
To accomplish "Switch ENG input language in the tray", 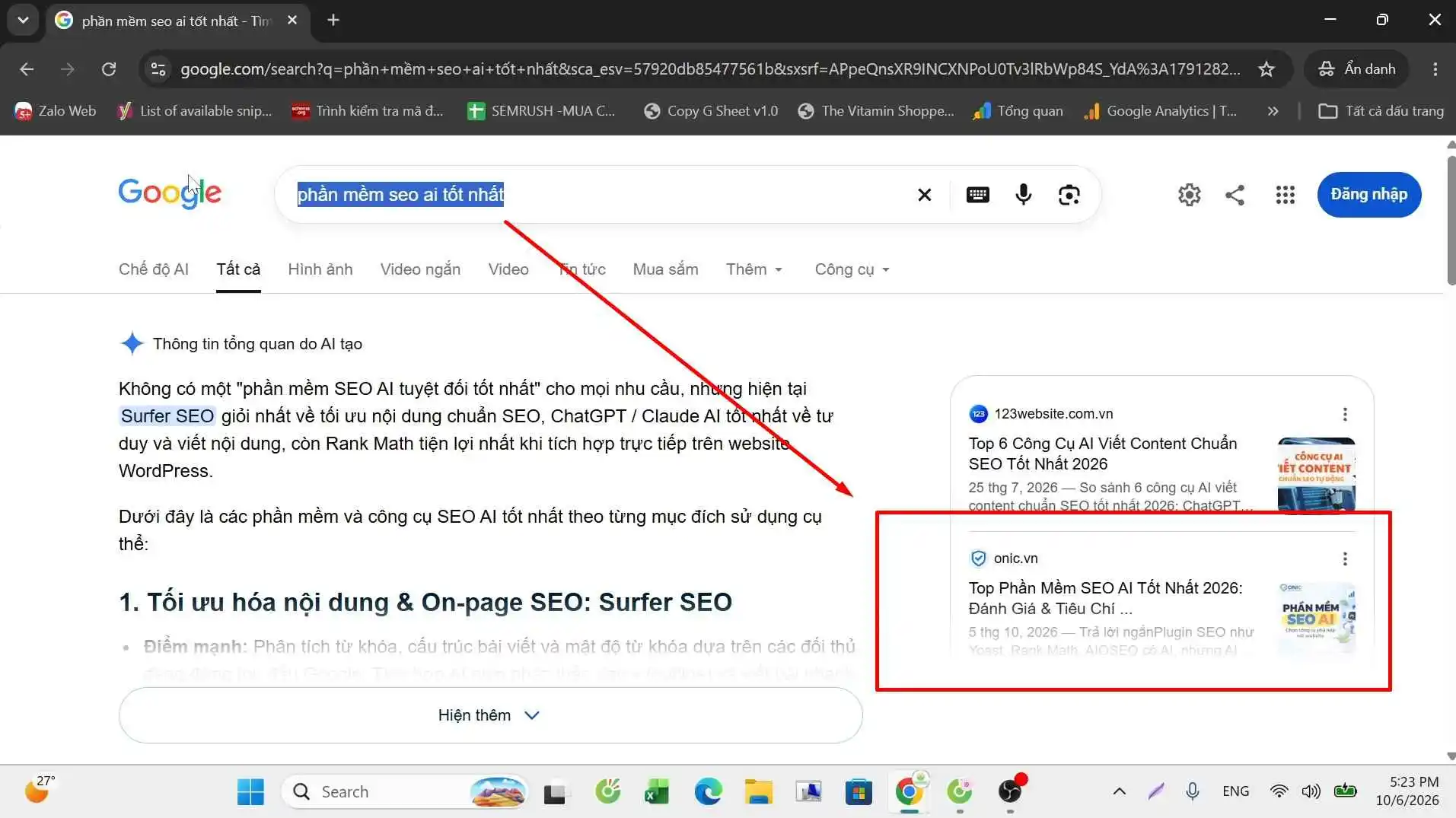I will [x=1235, y=791].
